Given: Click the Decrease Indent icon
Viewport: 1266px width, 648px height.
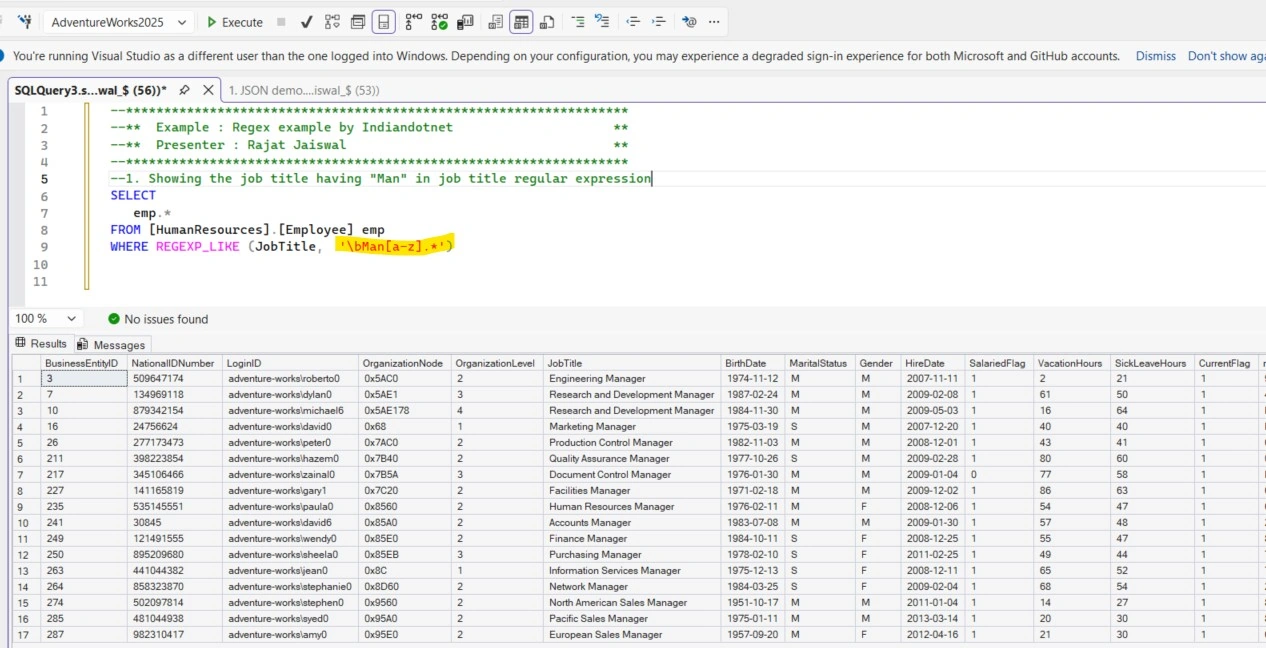Looking at the screenshot, I should pos(633,22).
